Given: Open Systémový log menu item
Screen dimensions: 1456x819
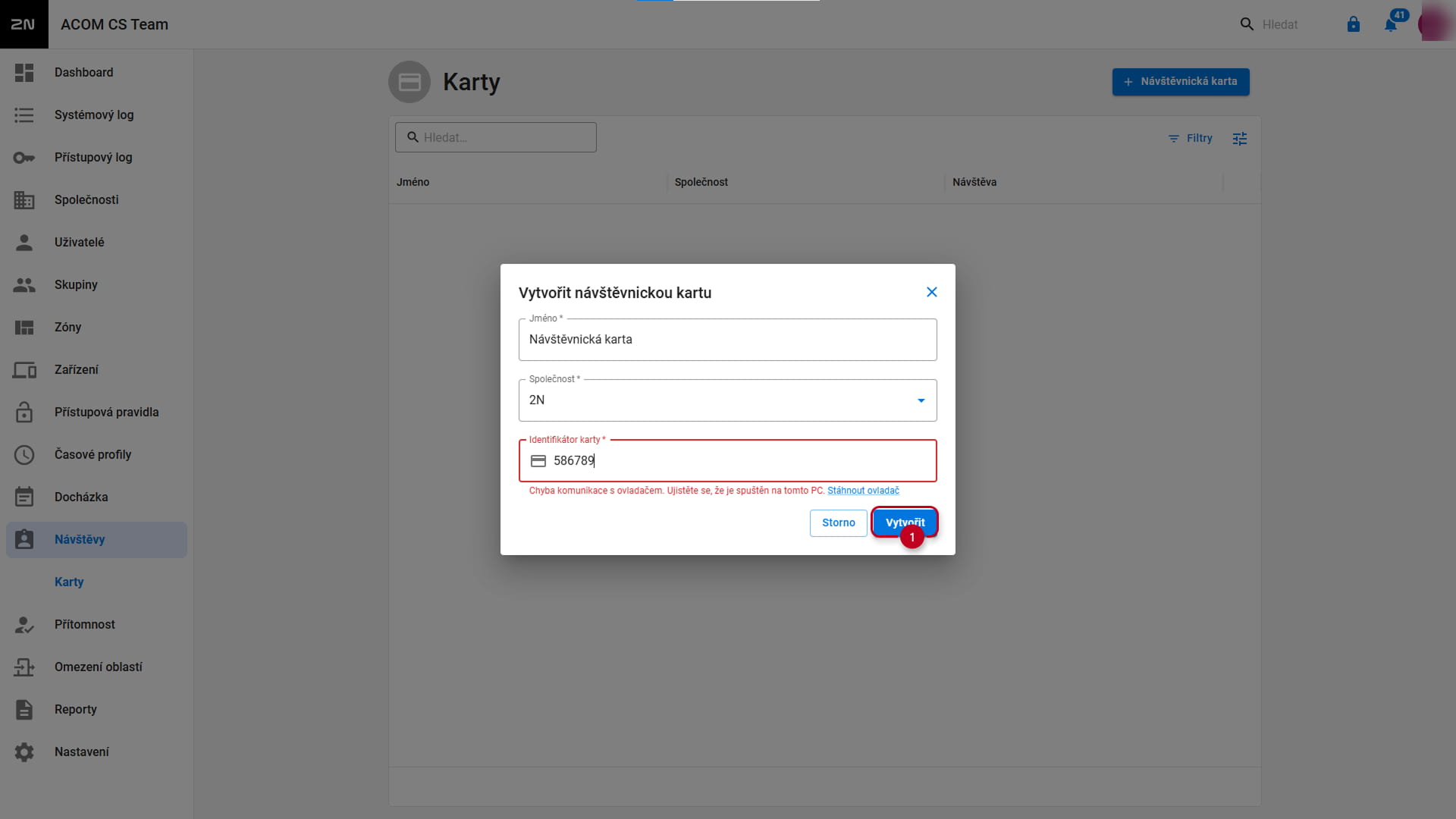Looking at the screenshot, I should [x=97, y=115].
